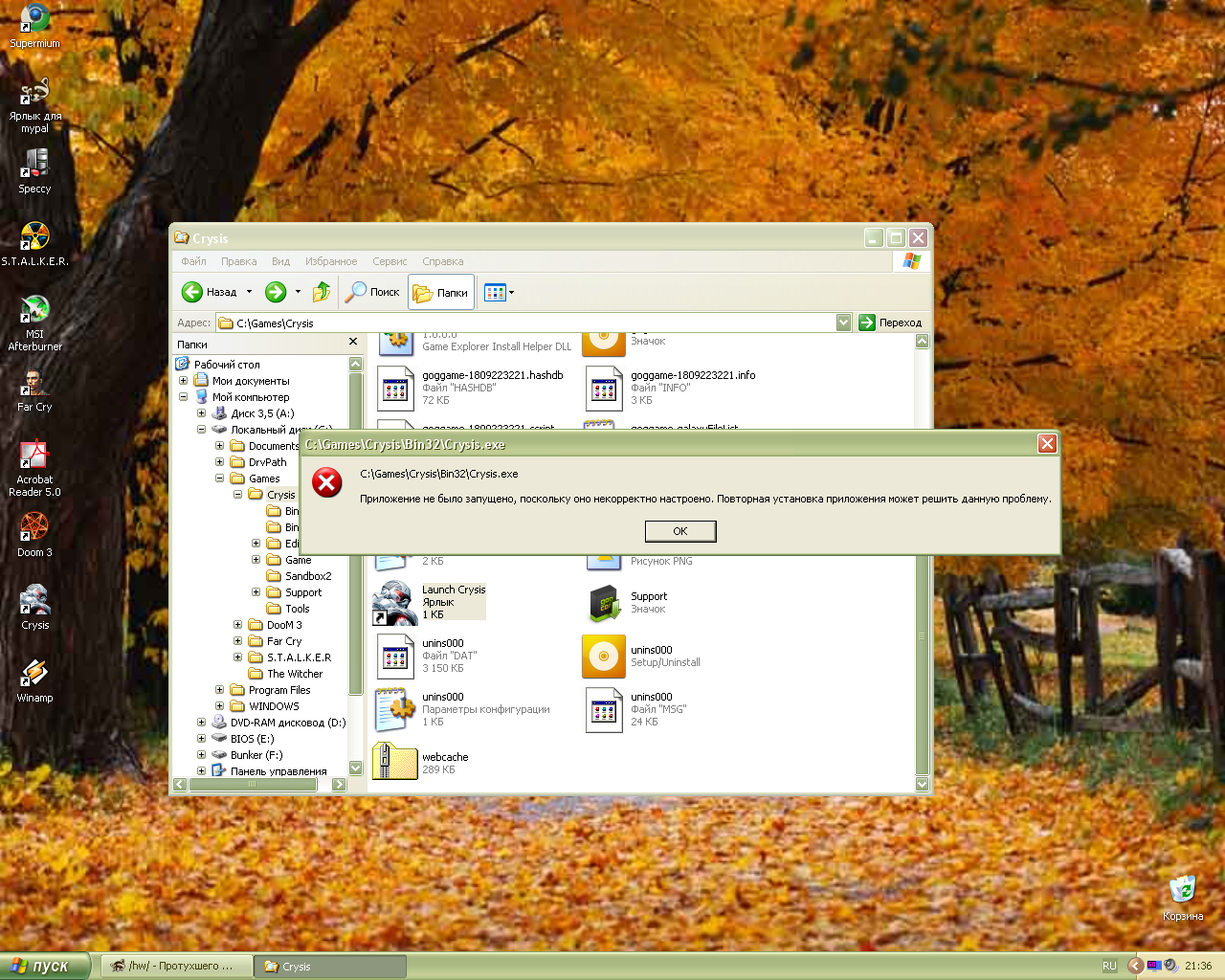Select the Acrobat Reader 5.0 desktop icon

(x=34, y=468)
